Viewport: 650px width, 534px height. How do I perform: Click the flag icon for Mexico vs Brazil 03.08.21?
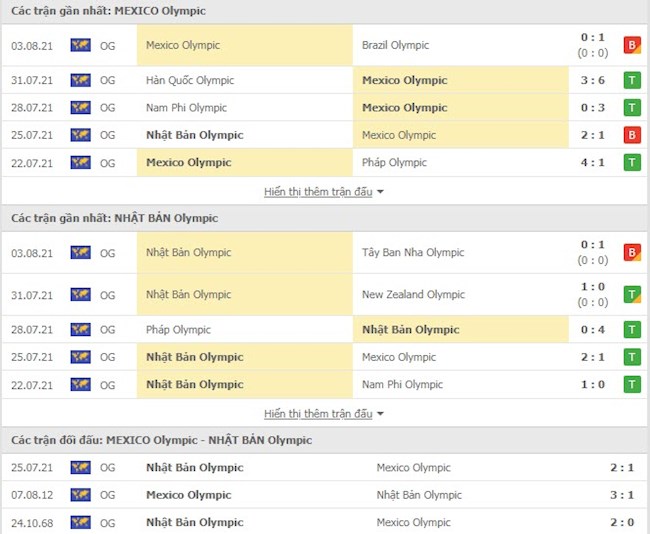pyautogui.click(x=80, y=45)
